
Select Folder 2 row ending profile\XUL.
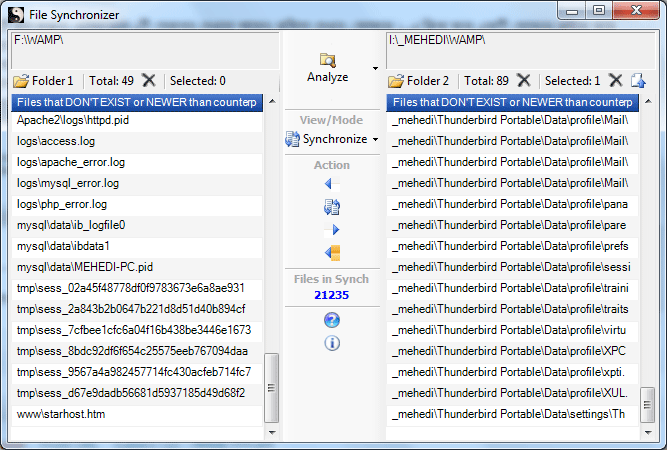coord(512,393)
